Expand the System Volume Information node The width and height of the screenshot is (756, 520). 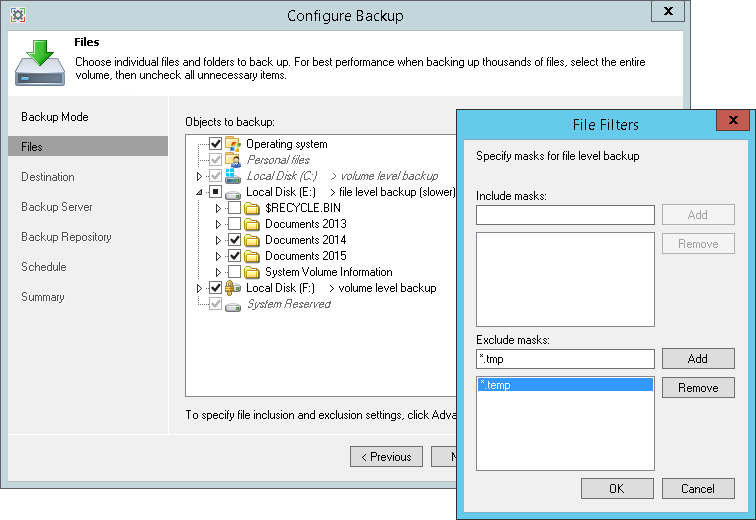coord(218,272)
